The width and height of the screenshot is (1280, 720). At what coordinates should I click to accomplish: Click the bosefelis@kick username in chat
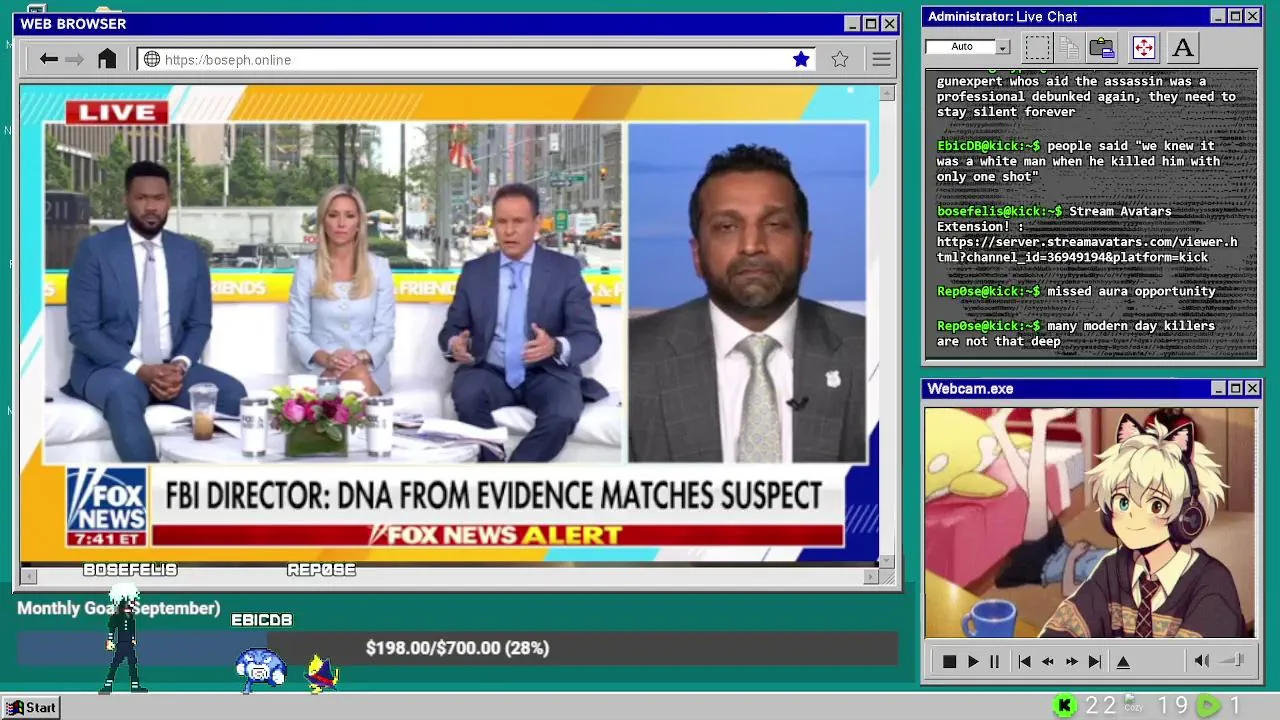[999, 211]
